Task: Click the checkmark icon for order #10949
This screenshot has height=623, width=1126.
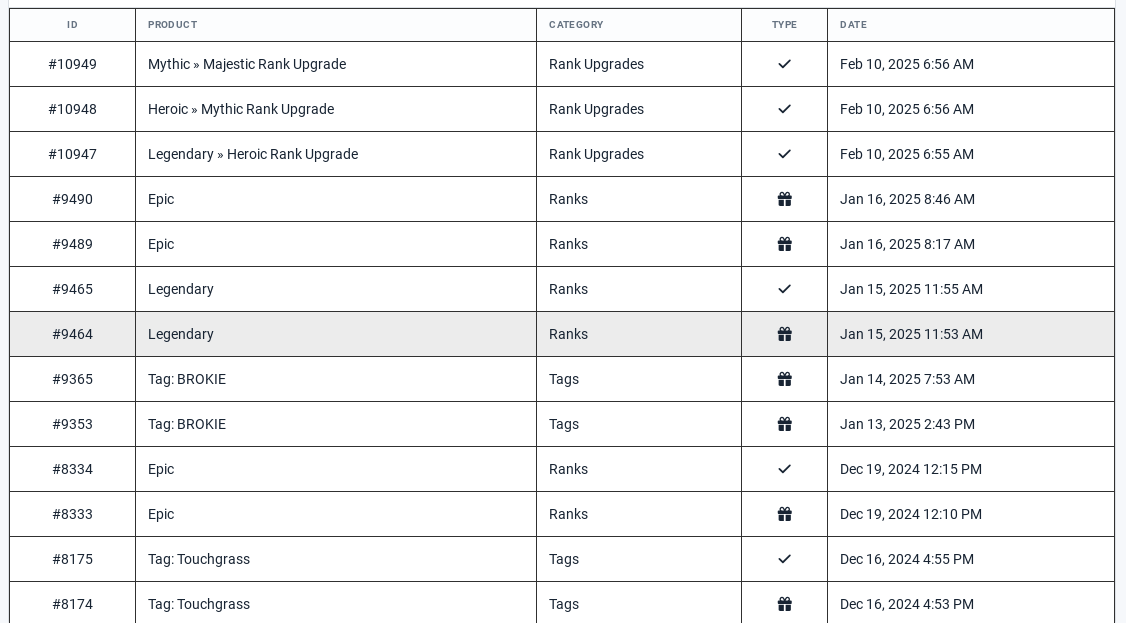Action: pyautogui.click(x=784, y=64)
